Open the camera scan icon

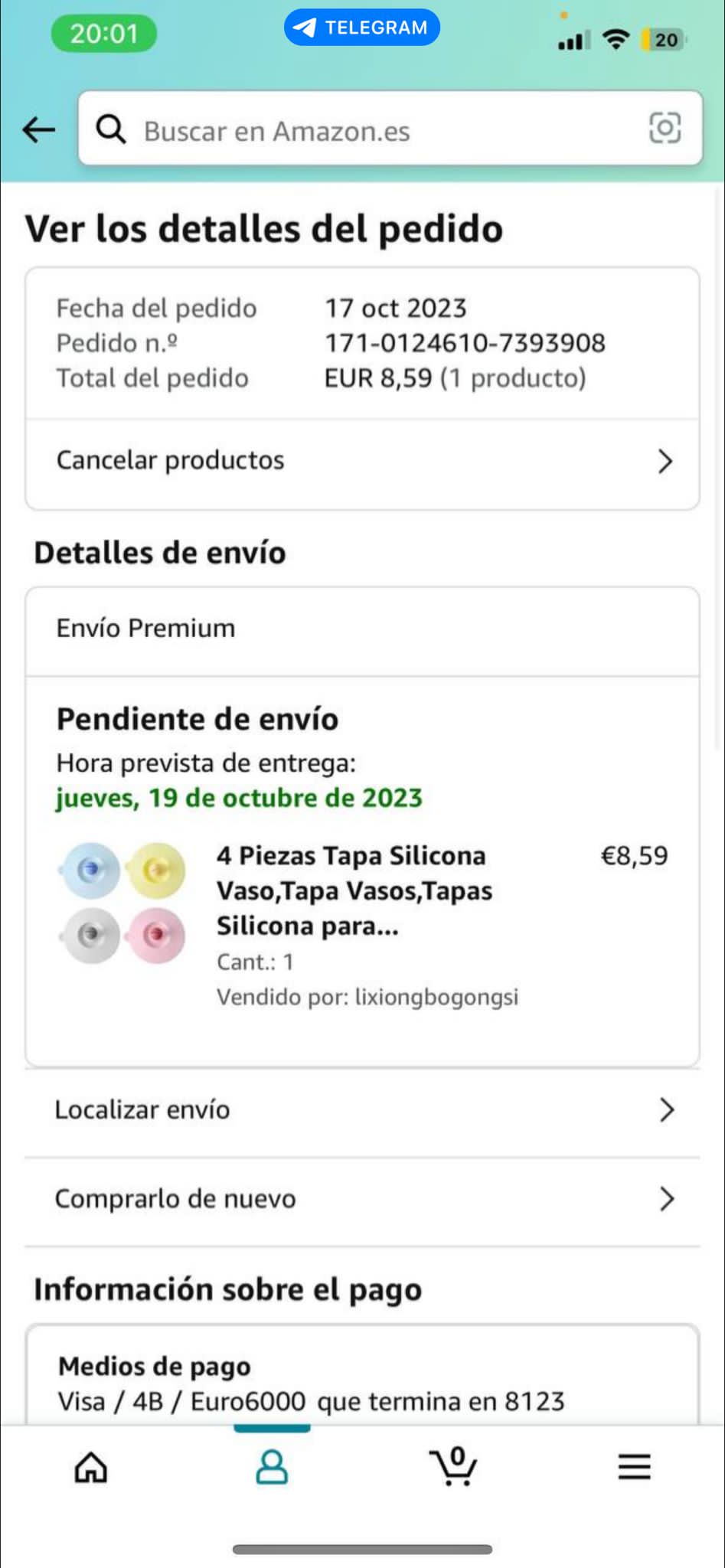pyautogui.click(x=665, y=128)
